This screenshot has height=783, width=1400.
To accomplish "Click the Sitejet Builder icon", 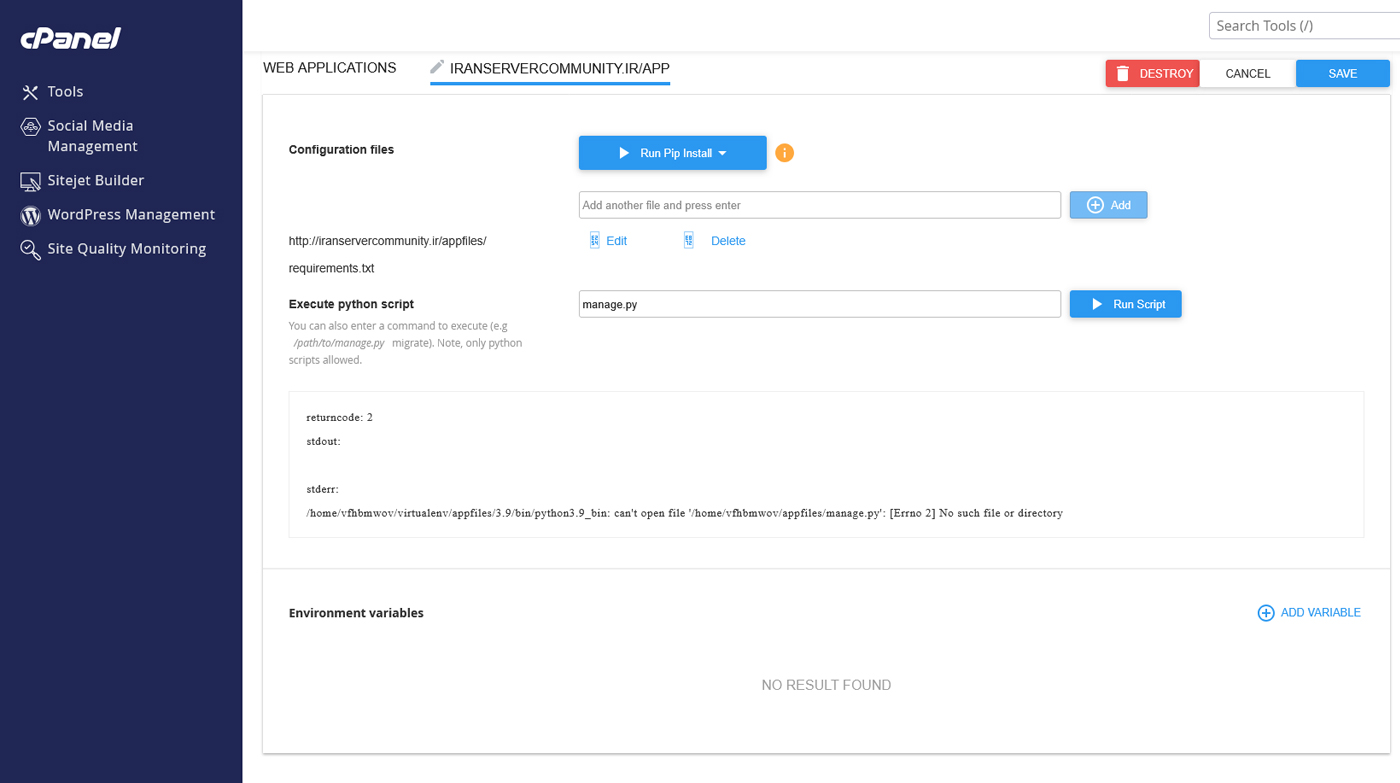I will [x=31, y=181].
